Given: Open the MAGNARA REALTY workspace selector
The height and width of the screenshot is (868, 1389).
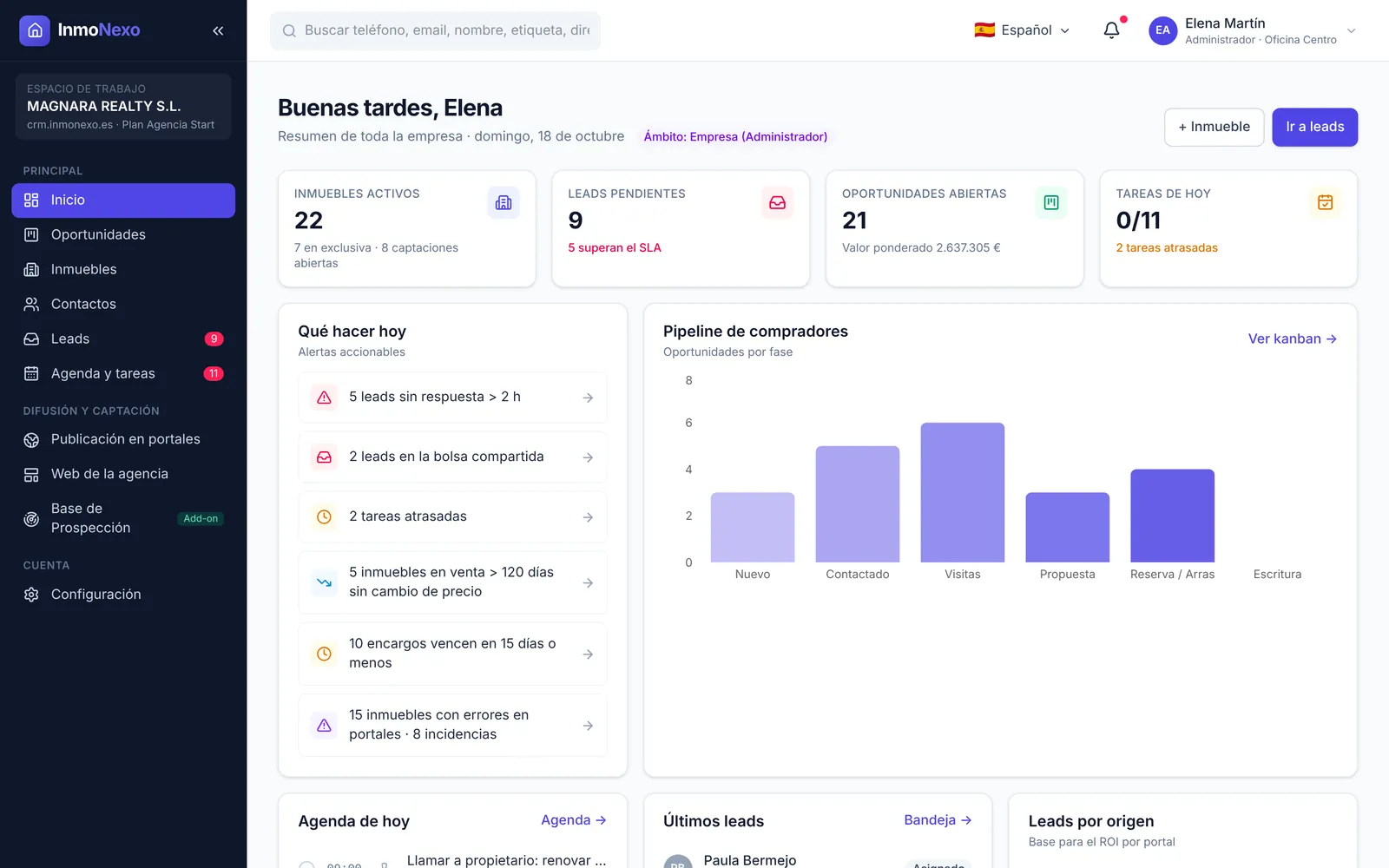Looking at the screenshot, I should pyautogui.click(x=123, y=107).
